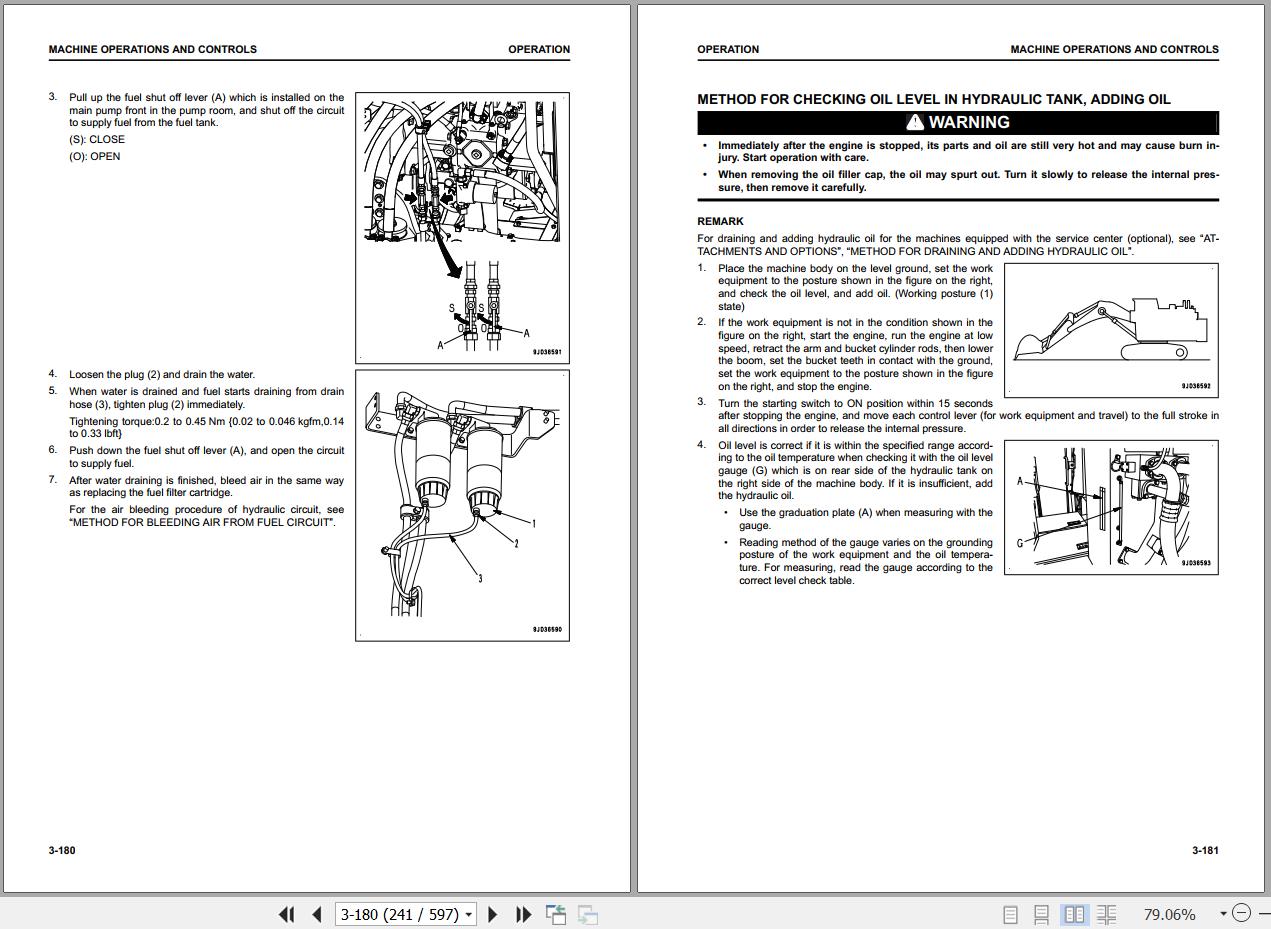The image size is (1271, 929).
Task: Click left page header "MACHINE OPERATIONS AND CONTROLS"
Action: point(152,49)
